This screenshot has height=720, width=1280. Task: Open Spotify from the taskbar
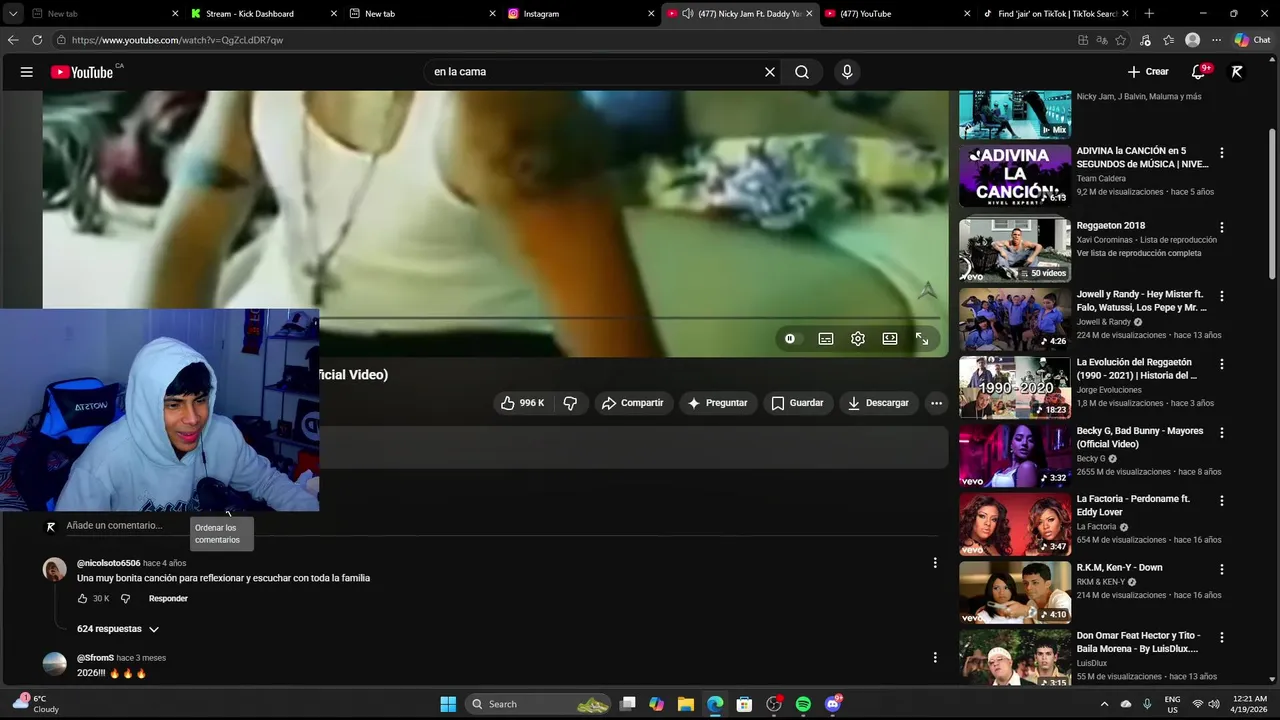pos(803,704)
